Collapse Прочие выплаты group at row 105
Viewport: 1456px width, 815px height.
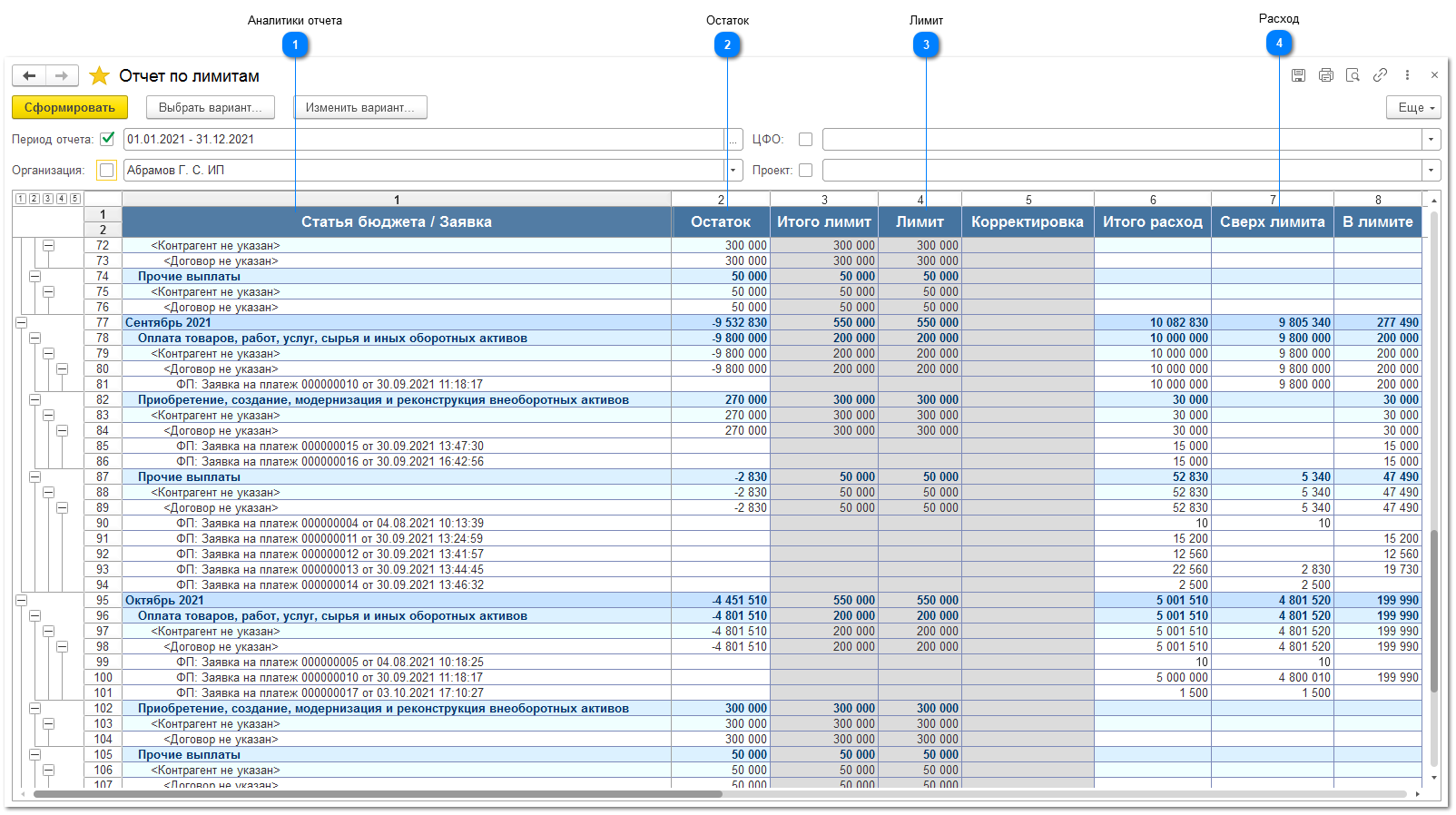point(35,754)
